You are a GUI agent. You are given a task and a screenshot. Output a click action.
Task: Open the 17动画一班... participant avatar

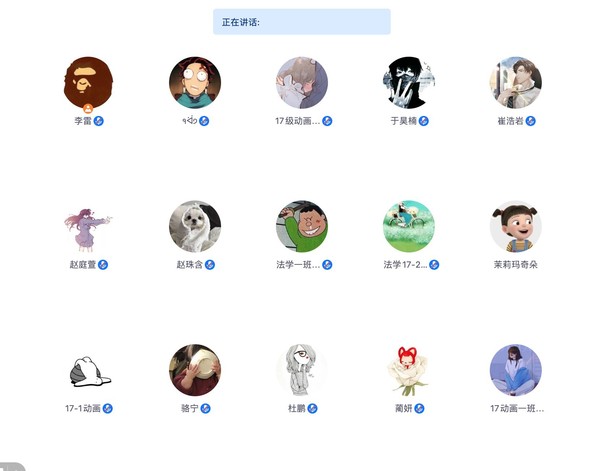click(x=516, y=370)
